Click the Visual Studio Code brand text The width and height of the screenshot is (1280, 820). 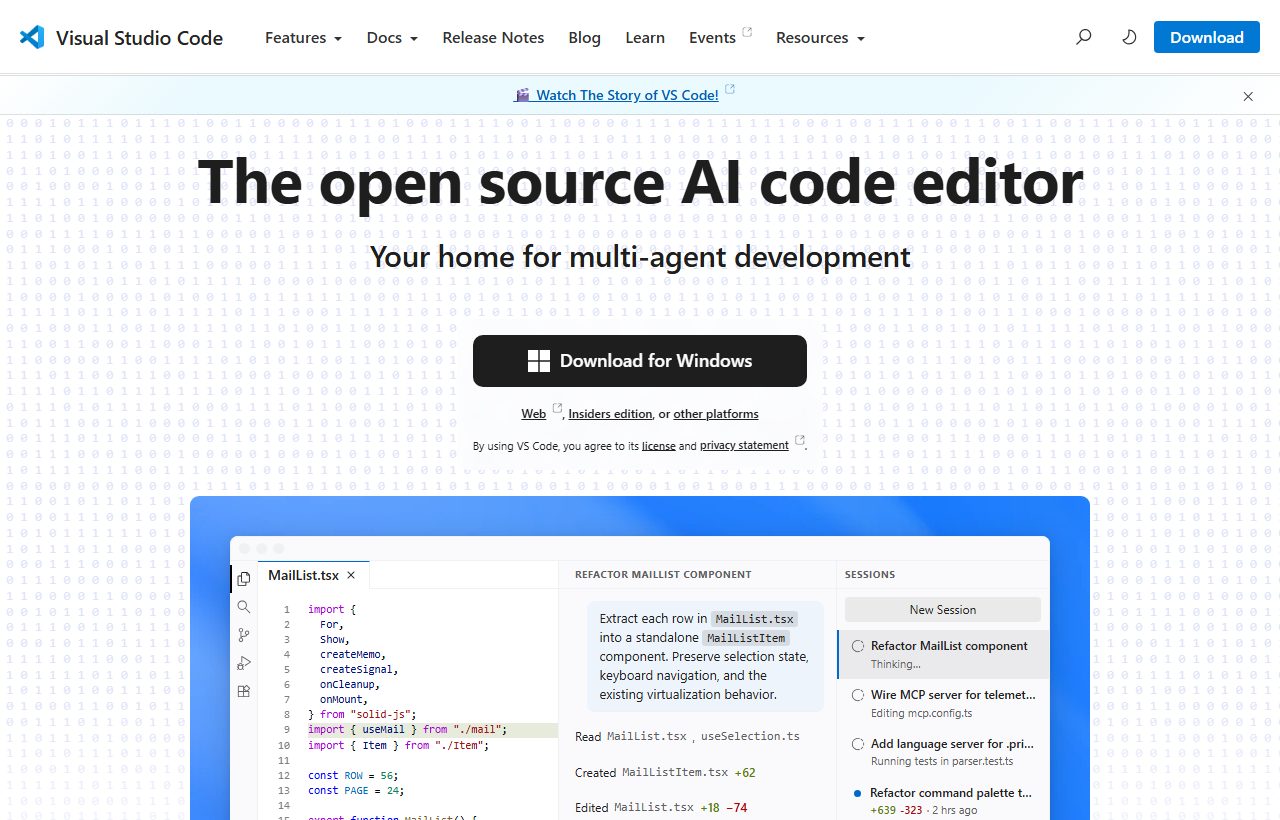[x=139, y=38]
